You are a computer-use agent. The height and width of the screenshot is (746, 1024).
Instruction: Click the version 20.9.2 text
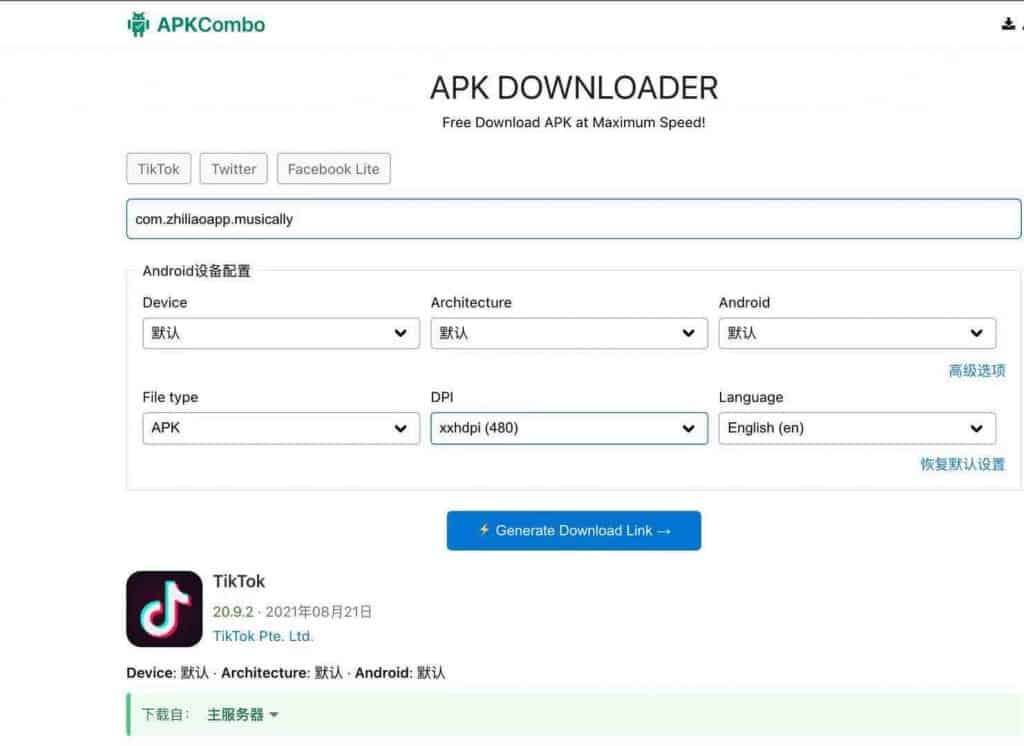(x=233, y=612)
